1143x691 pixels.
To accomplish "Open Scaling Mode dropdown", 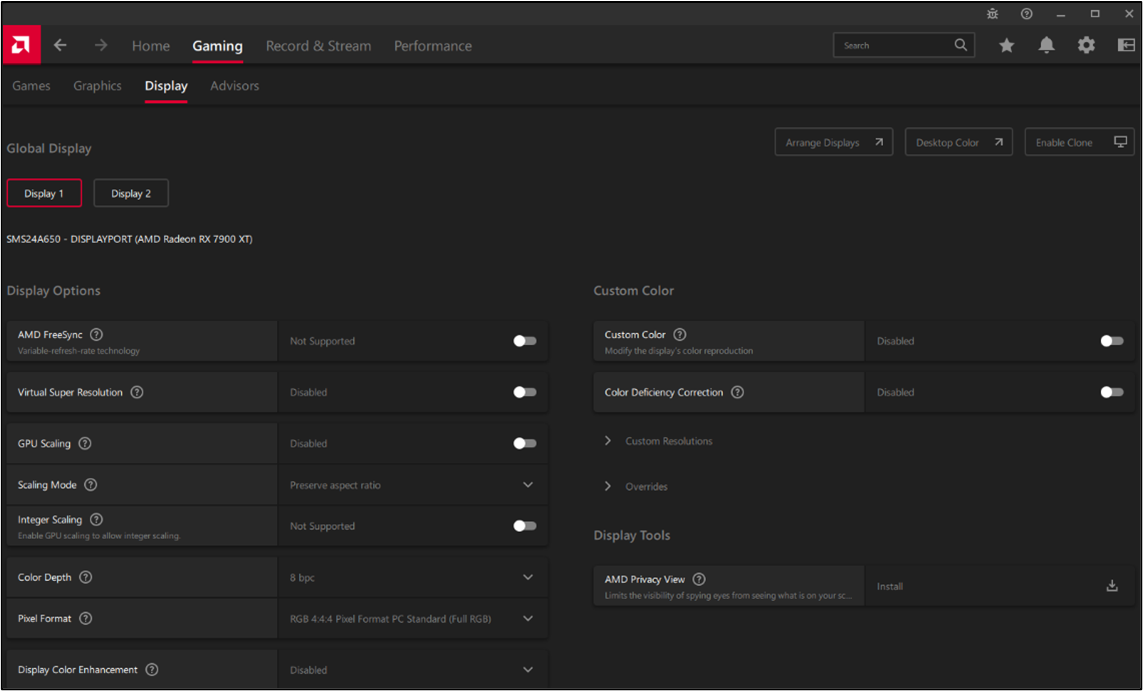I will tap(413, 485).
